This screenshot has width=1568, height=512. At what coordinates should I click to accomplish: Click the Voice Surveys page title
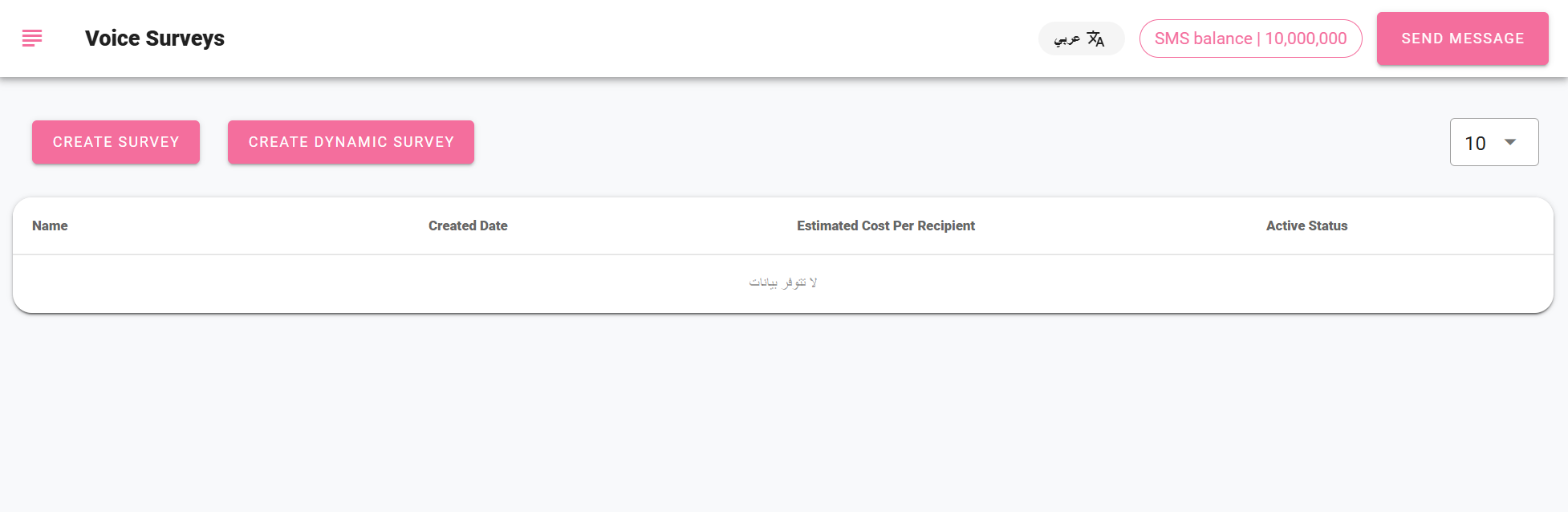[155, 39]
